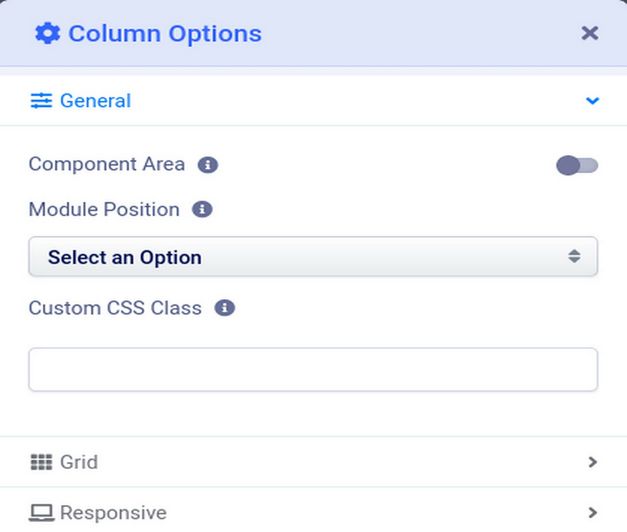Enable the Component Area toggle switch

point(577,165)
